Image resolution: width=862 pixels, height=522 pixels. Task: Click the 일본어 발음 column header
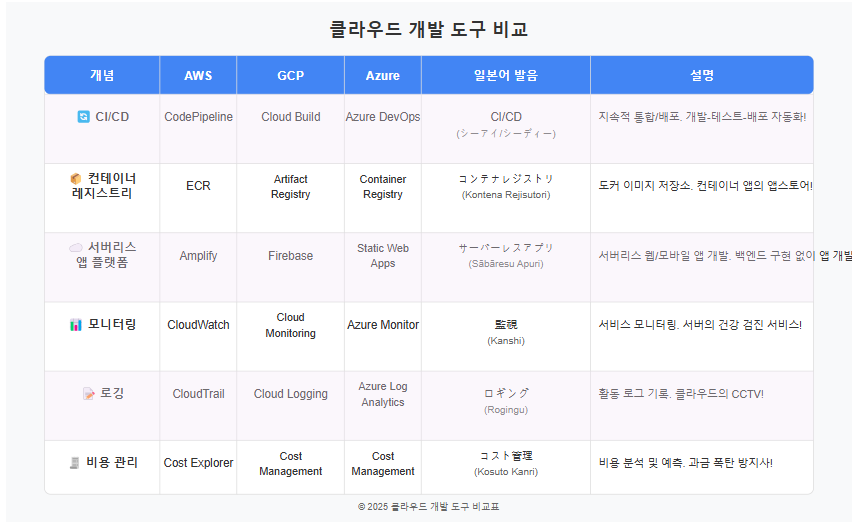(x=506, y=75)
